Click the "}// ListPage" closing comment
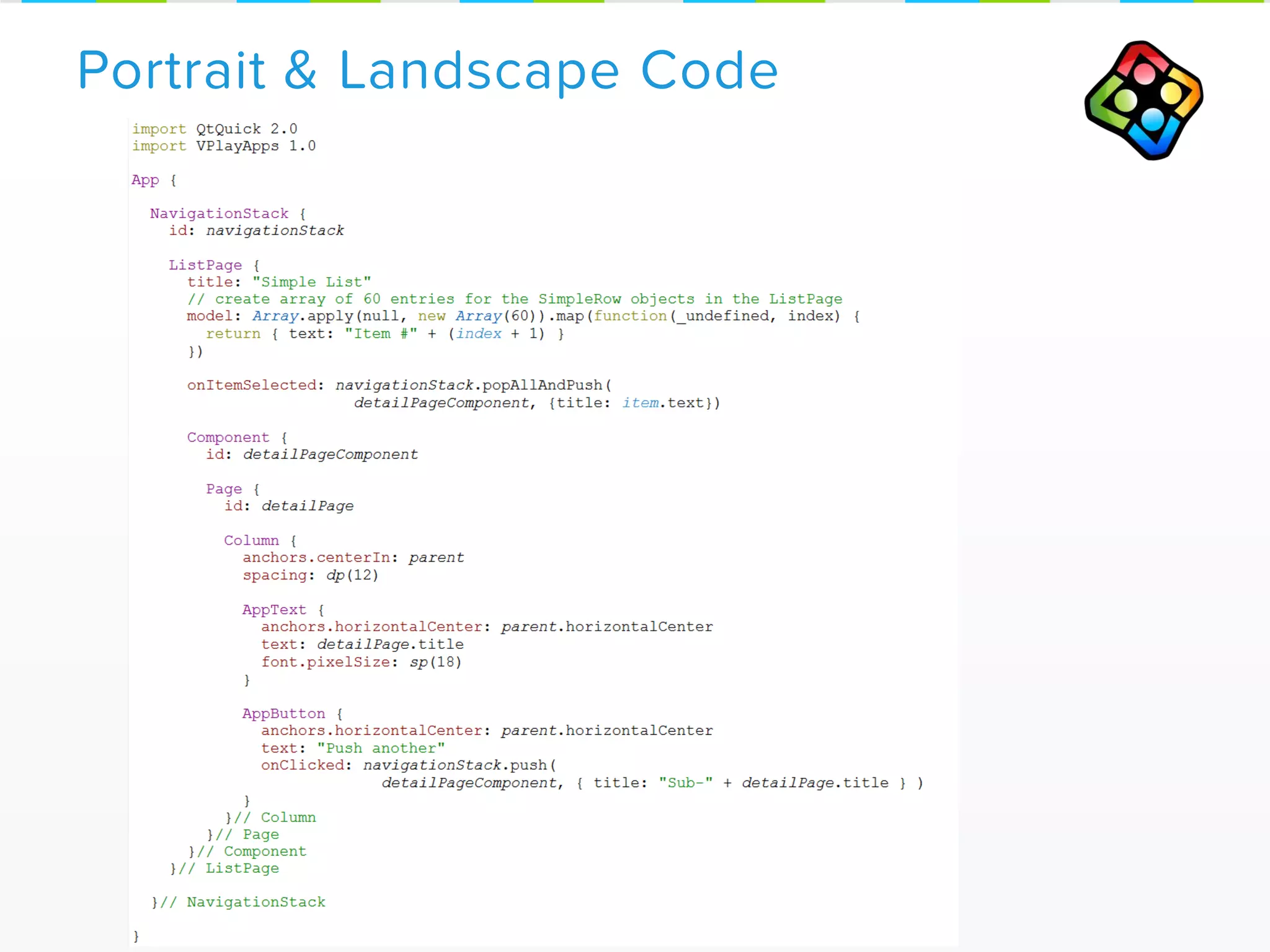 point(224,868)
